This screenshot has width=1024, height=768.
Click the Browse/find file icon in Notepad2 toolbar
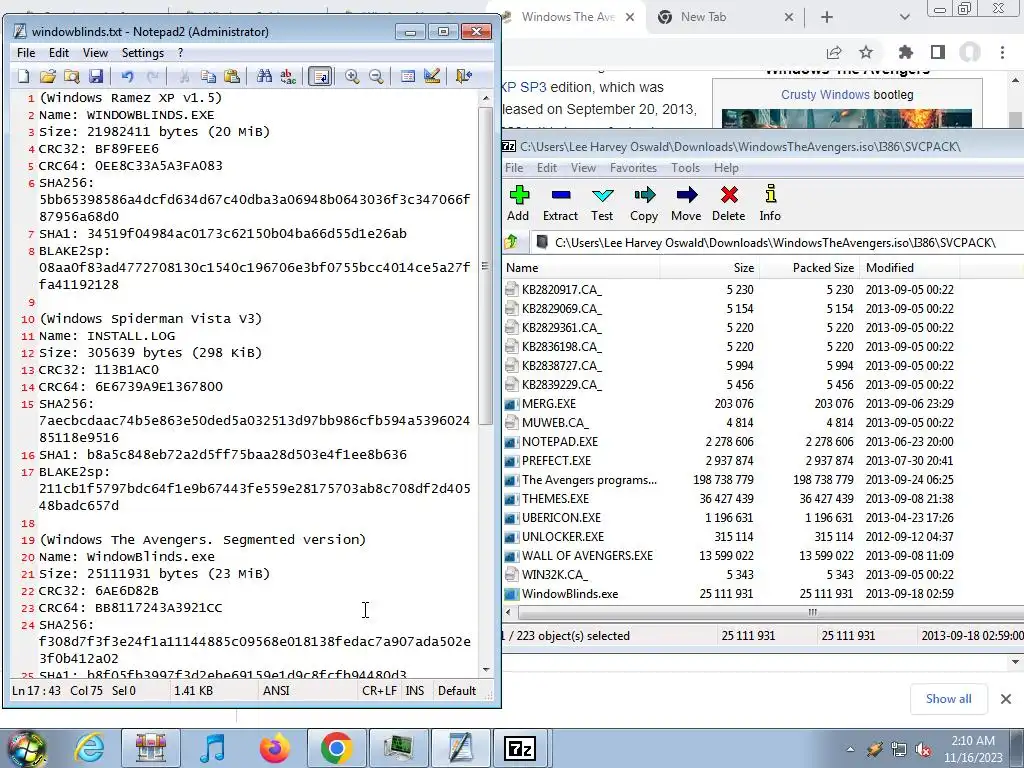point(71,76)
